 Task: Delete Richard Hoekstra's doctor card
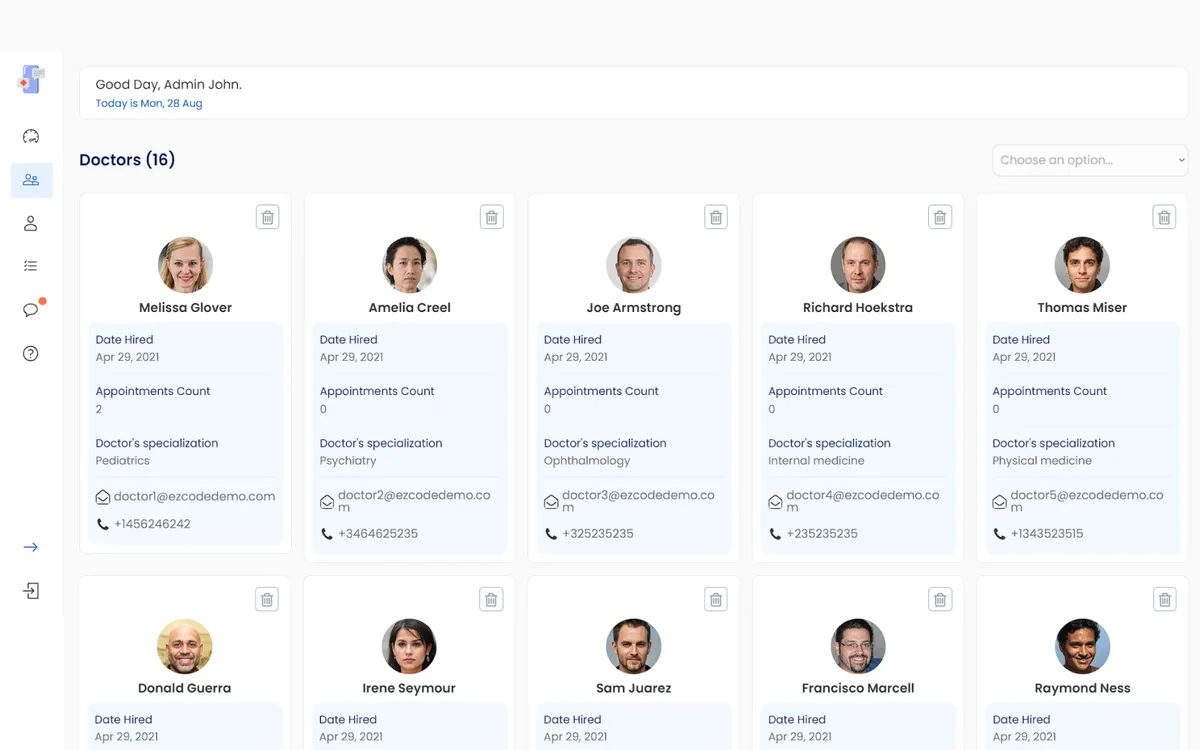pos(939,217)
